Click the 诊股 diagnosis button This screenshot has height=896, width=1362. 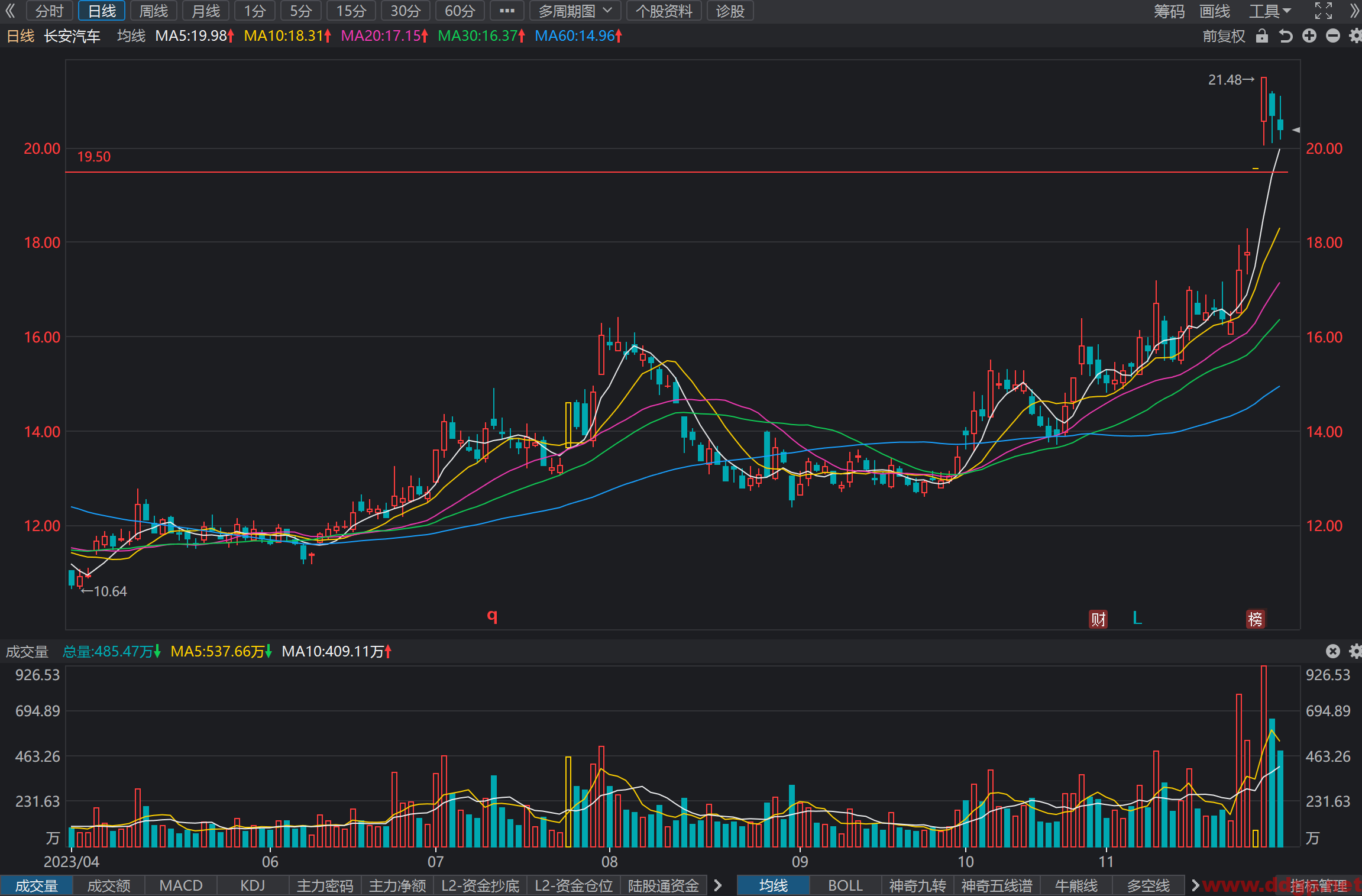730,11
